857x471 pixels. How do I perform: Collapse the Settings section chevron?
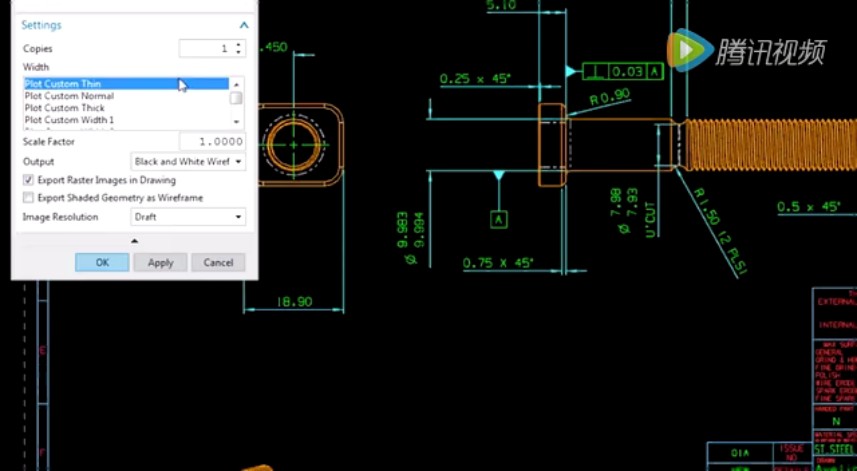coord(244,25)
